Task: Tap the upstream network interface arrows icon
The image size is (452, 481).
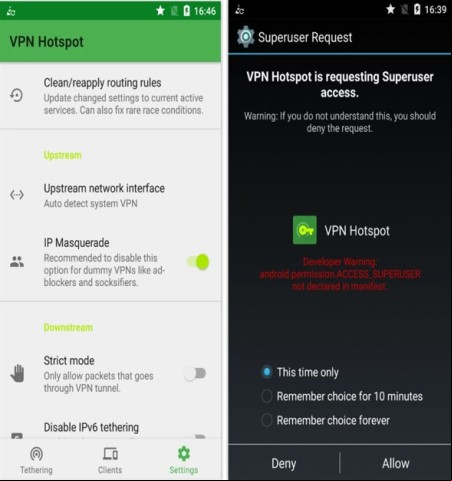Action: tap(17, 195)
